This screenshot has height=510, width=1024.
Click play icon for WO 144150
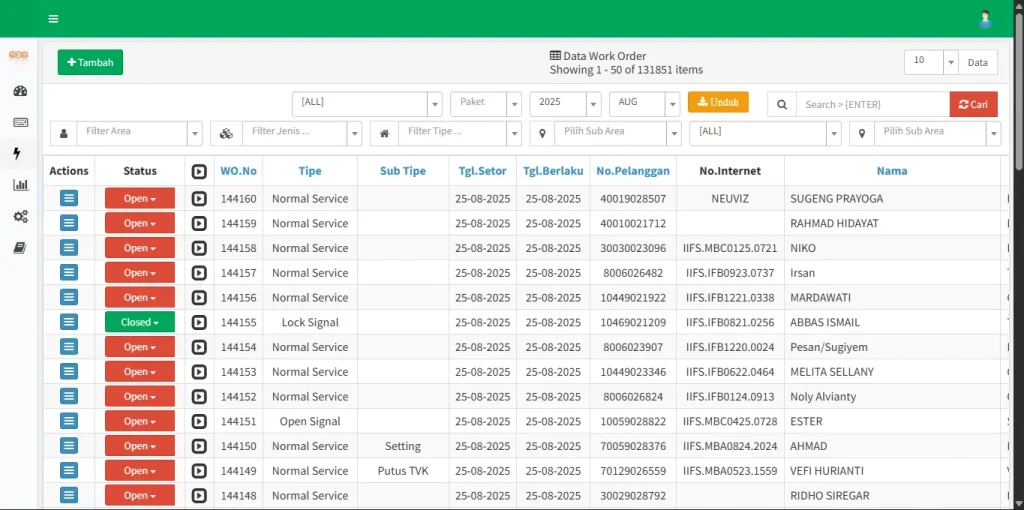click(x=199, y=446)
